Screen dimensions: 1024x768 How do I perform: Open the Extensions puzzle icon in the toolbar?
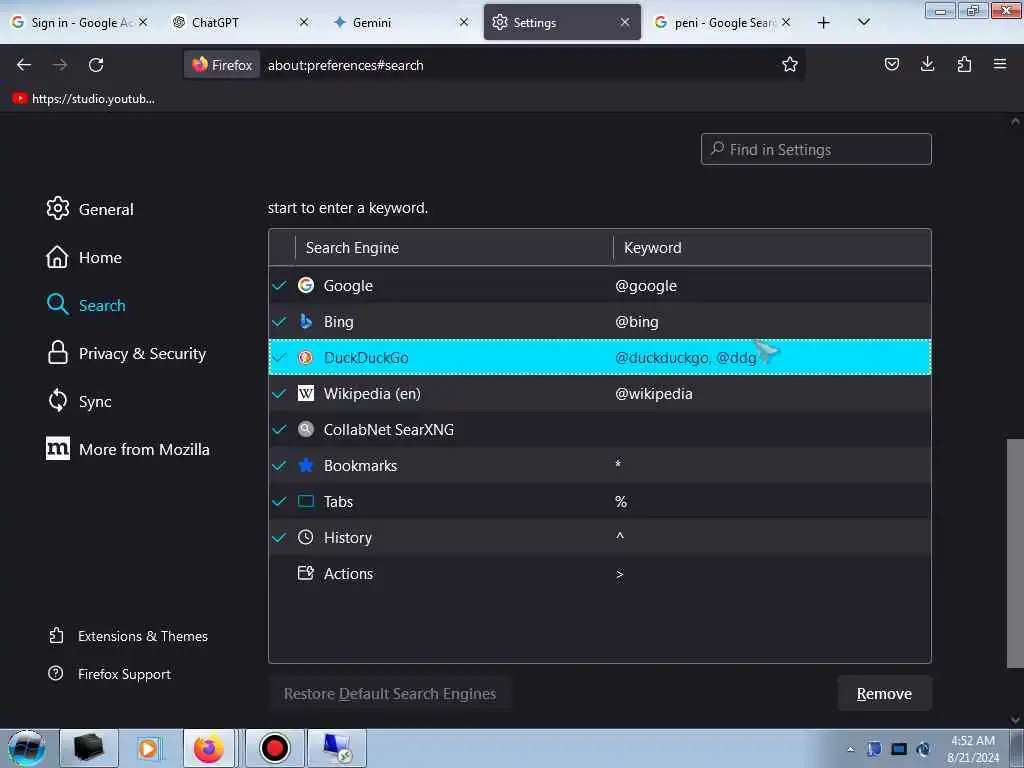click(x=964, y=64)
